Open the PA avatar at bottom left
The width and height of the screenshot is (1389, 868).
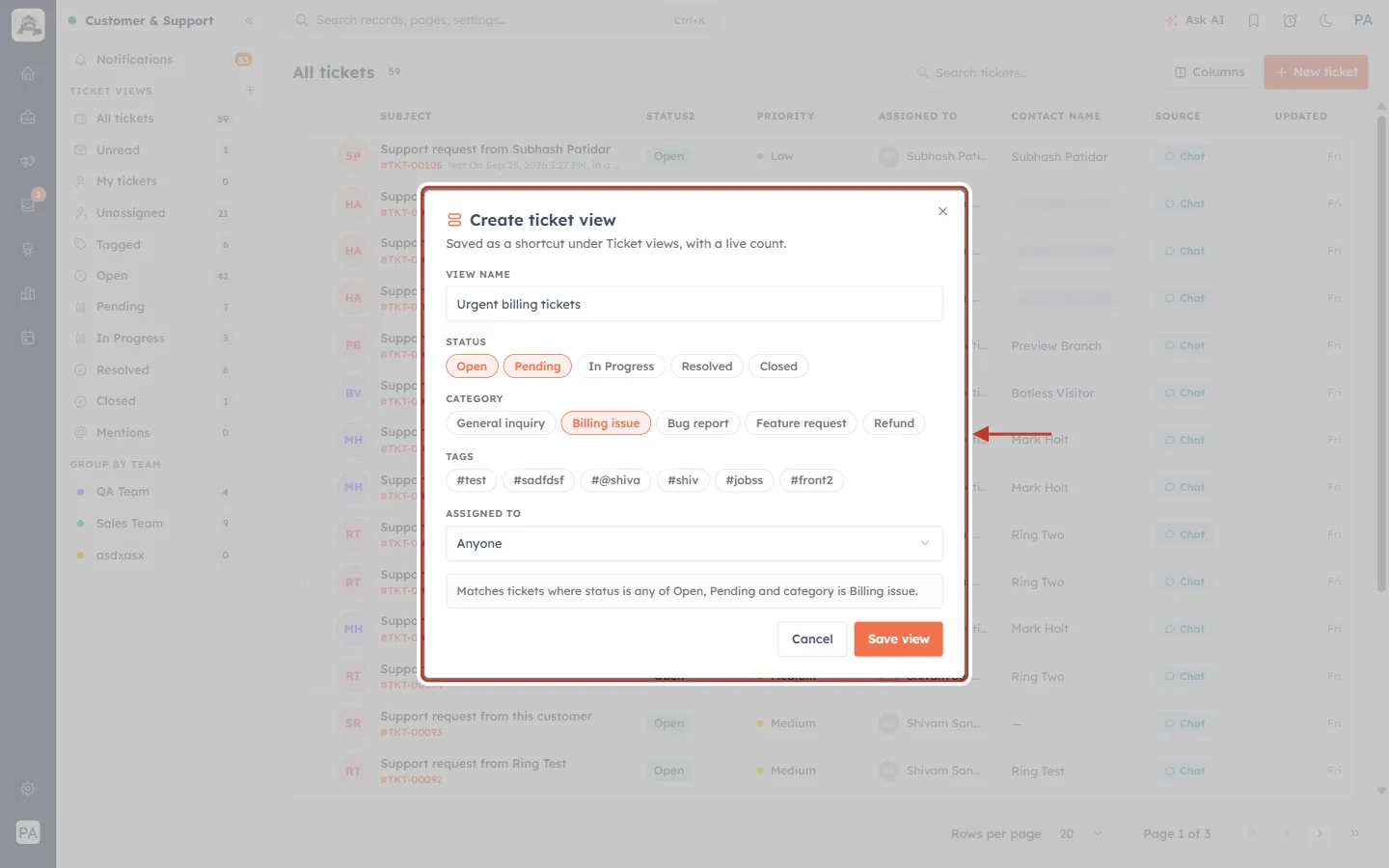point(28,832)
